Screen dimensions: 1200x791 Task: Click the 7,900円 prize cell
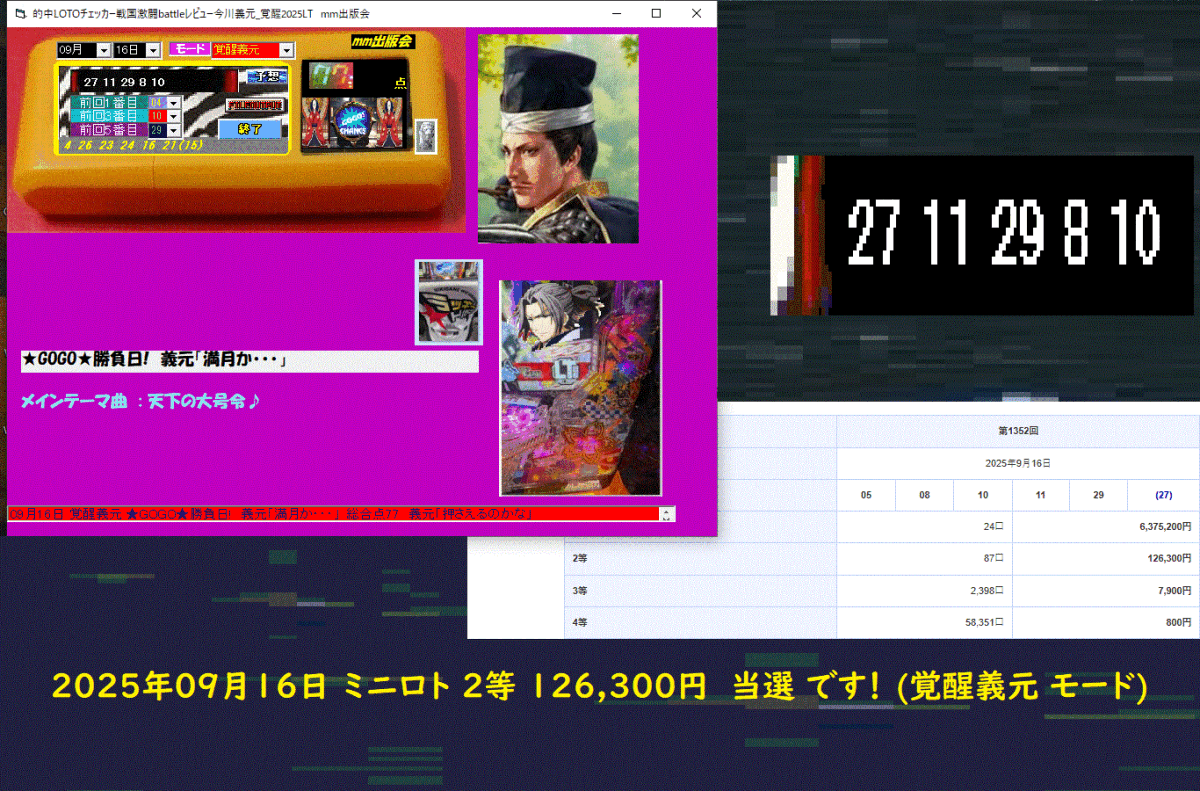1106,591
